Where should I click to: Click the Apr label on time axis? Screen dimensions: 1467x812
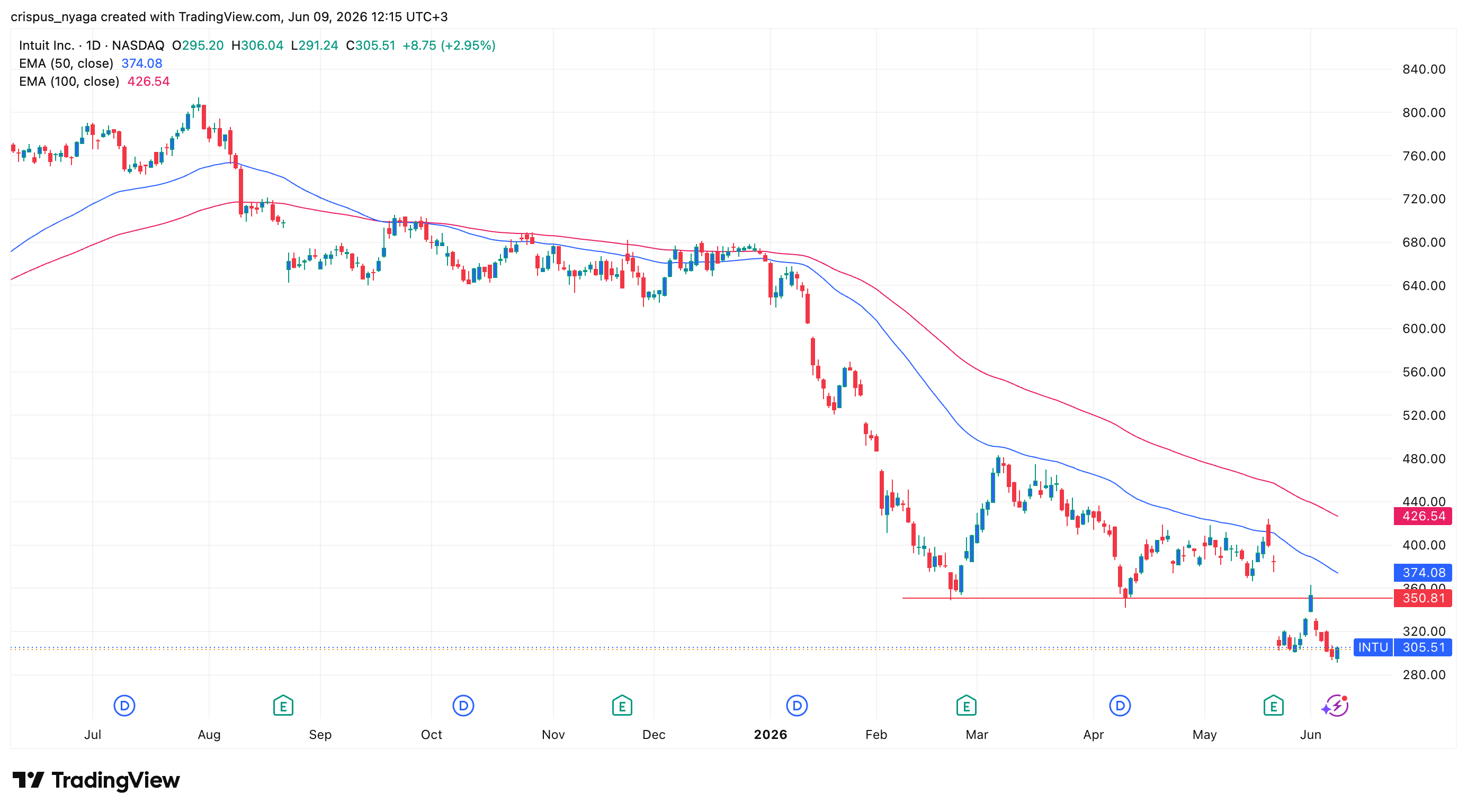tap(1094, 734)
